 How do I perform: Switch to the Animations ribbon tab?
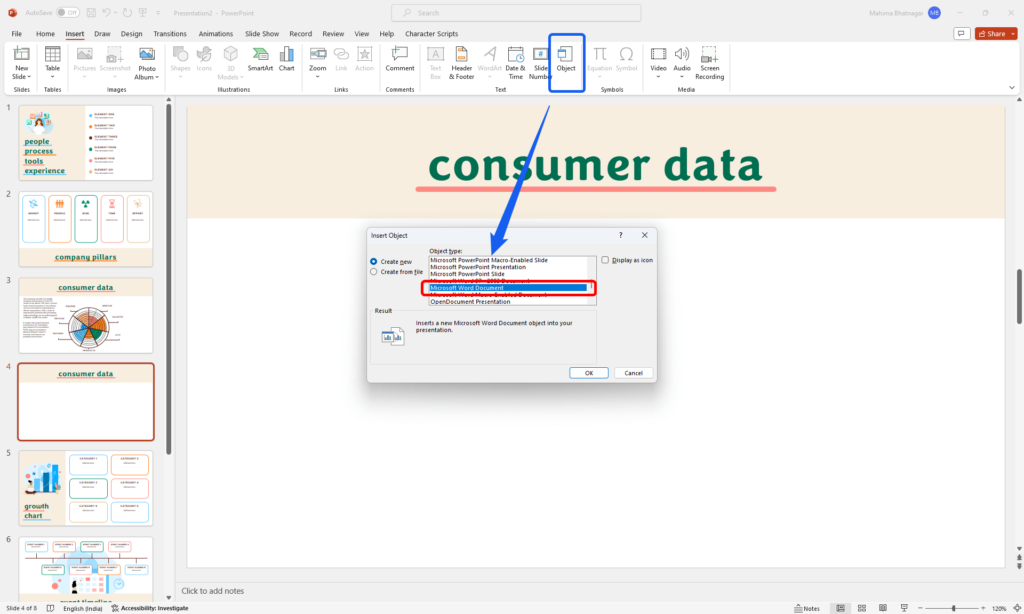pos(215,33)
